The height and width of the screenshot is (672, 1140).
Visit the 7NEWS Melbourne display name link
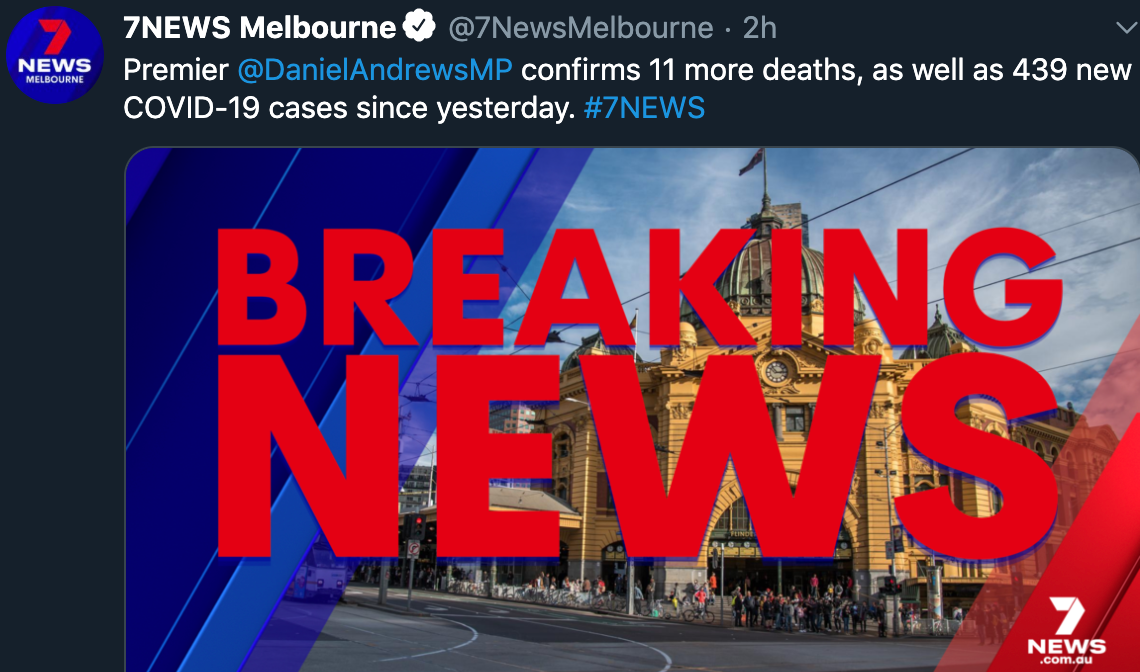coord(260,28)
